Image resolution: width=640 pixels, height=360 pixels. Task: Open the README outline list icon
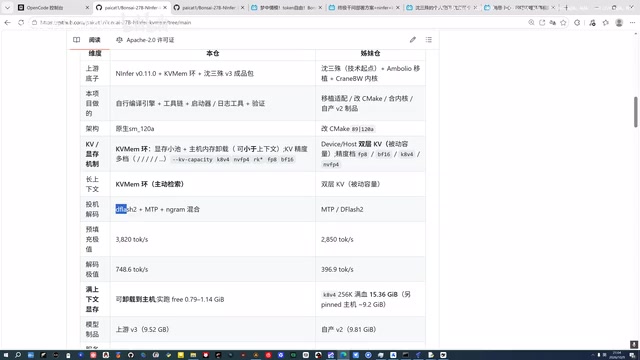(x=429, y=40)
